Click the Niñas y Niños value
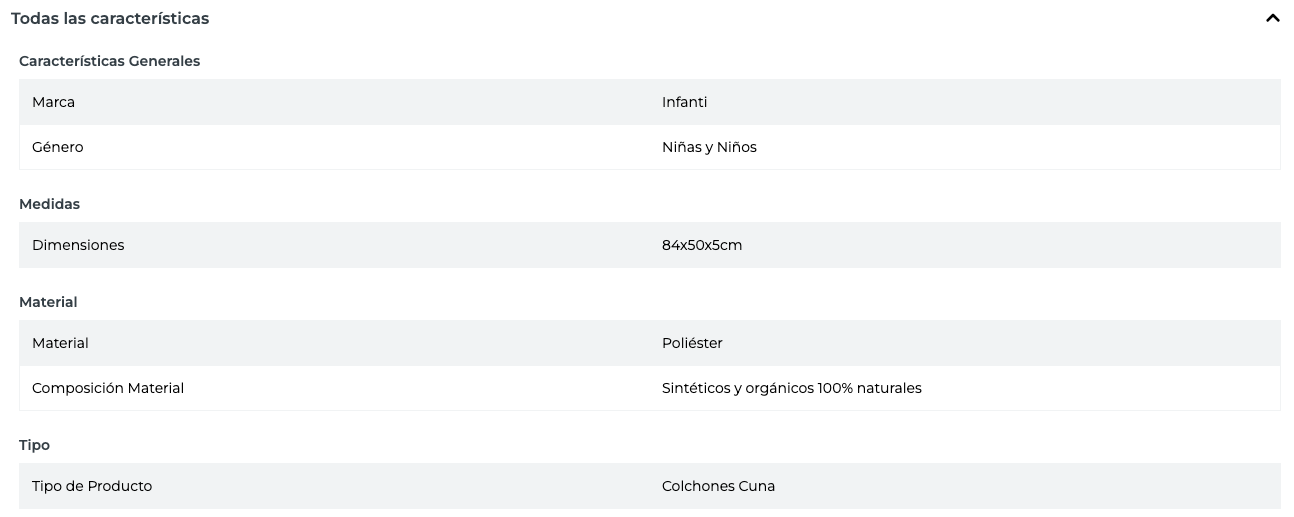Viewport: 1294px width, 517px height. tap(709, 147)
